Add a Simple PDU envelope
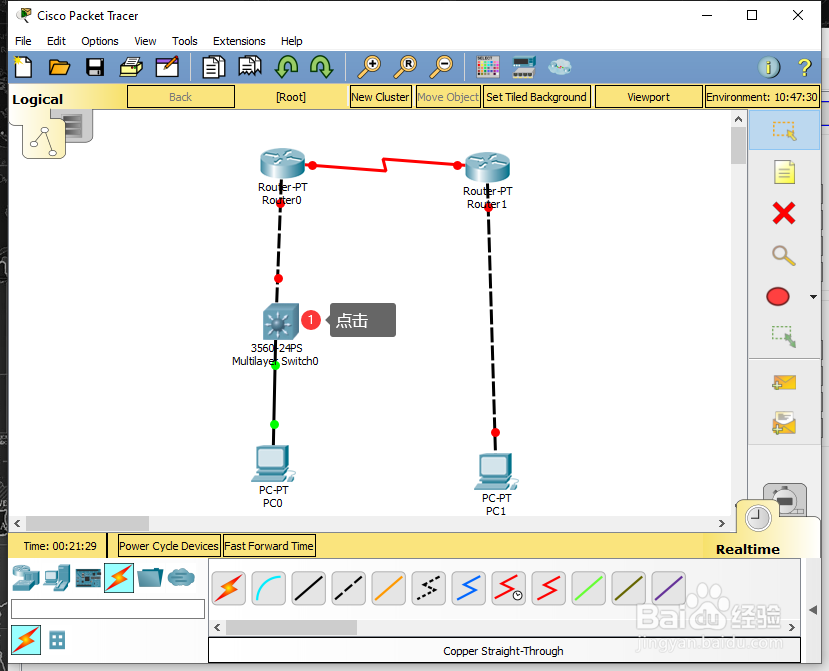 [x=784, y=382]
